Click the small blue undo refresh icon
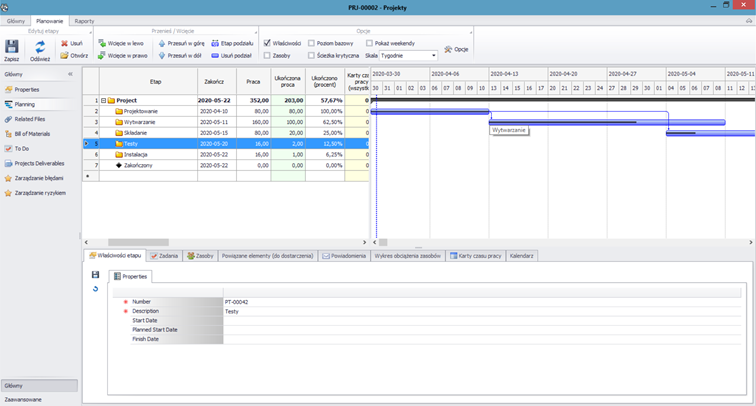 (x=95, y=289)
